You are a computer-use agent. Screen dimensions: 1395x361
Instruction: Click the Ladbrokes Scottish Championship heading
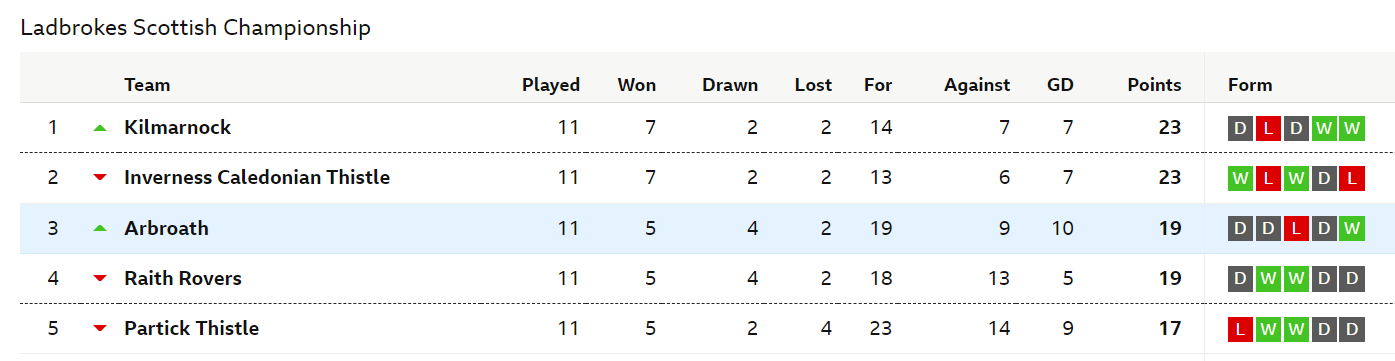195,28
